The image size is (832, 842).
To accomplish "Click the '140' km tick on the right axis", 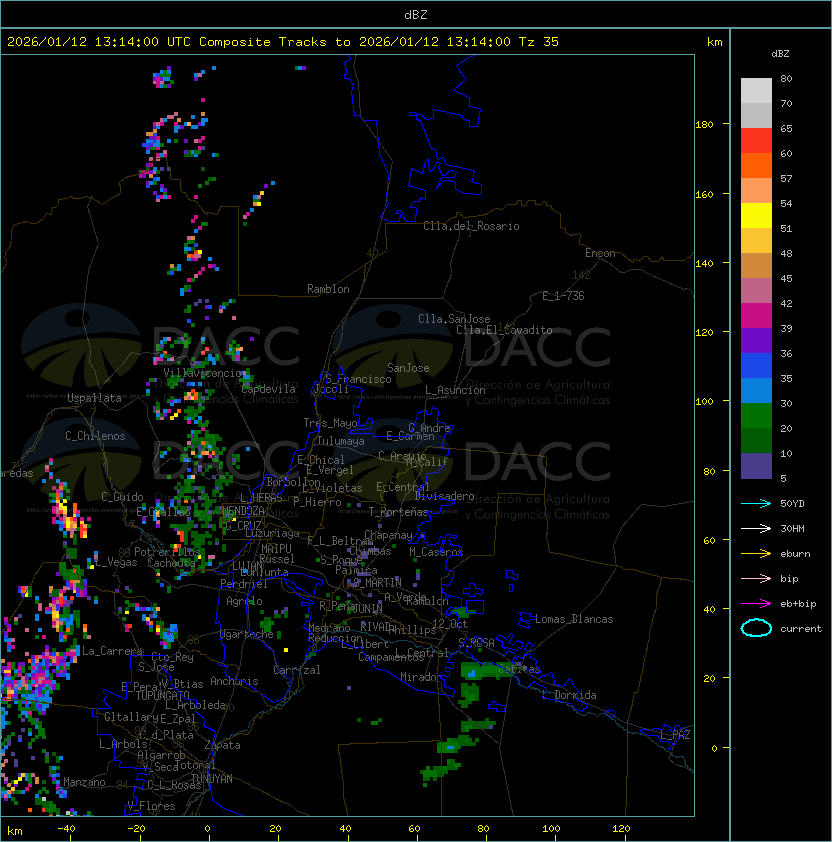I will pyautogui.click(x=704, y=264).
